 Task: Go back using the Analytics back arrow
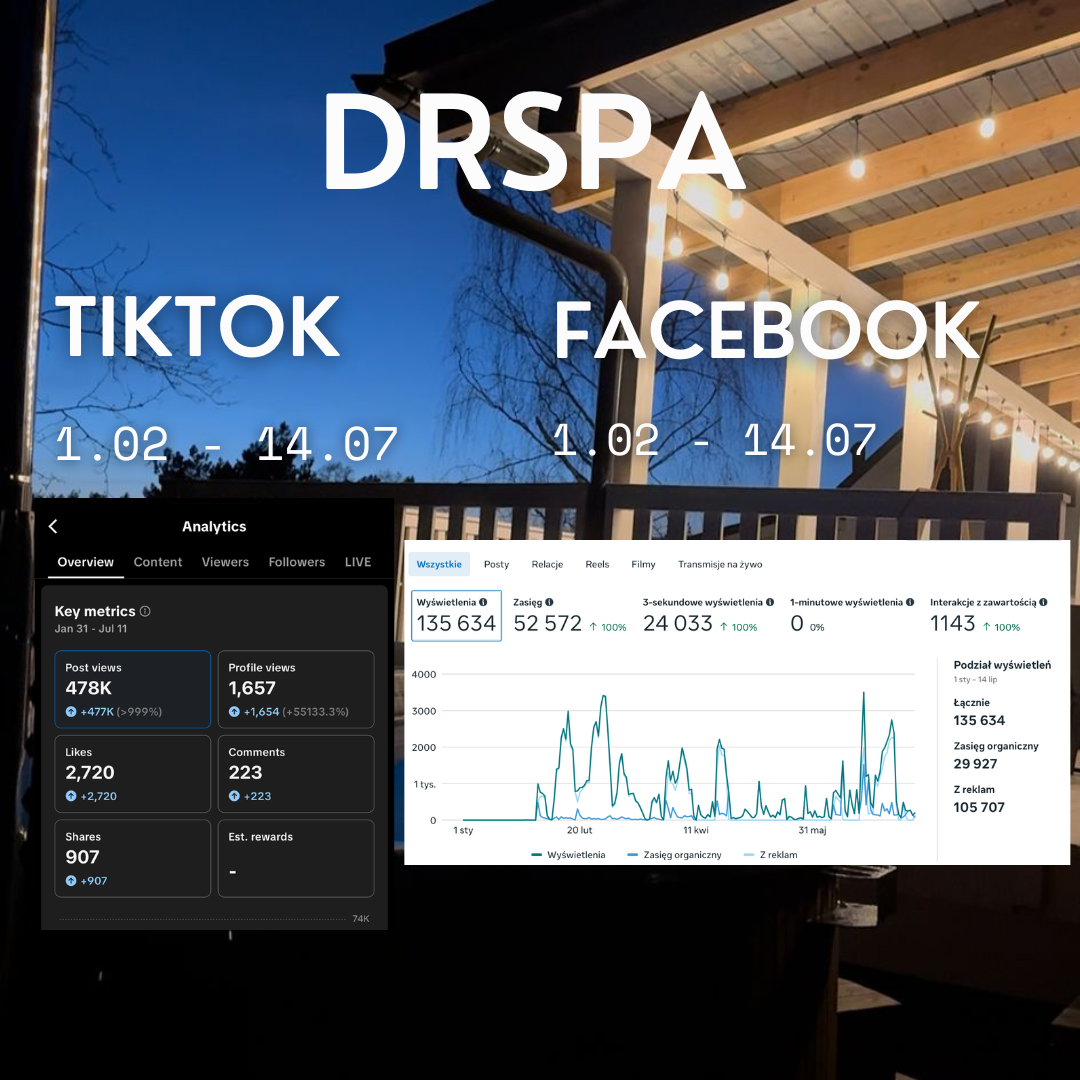[54, 526]
